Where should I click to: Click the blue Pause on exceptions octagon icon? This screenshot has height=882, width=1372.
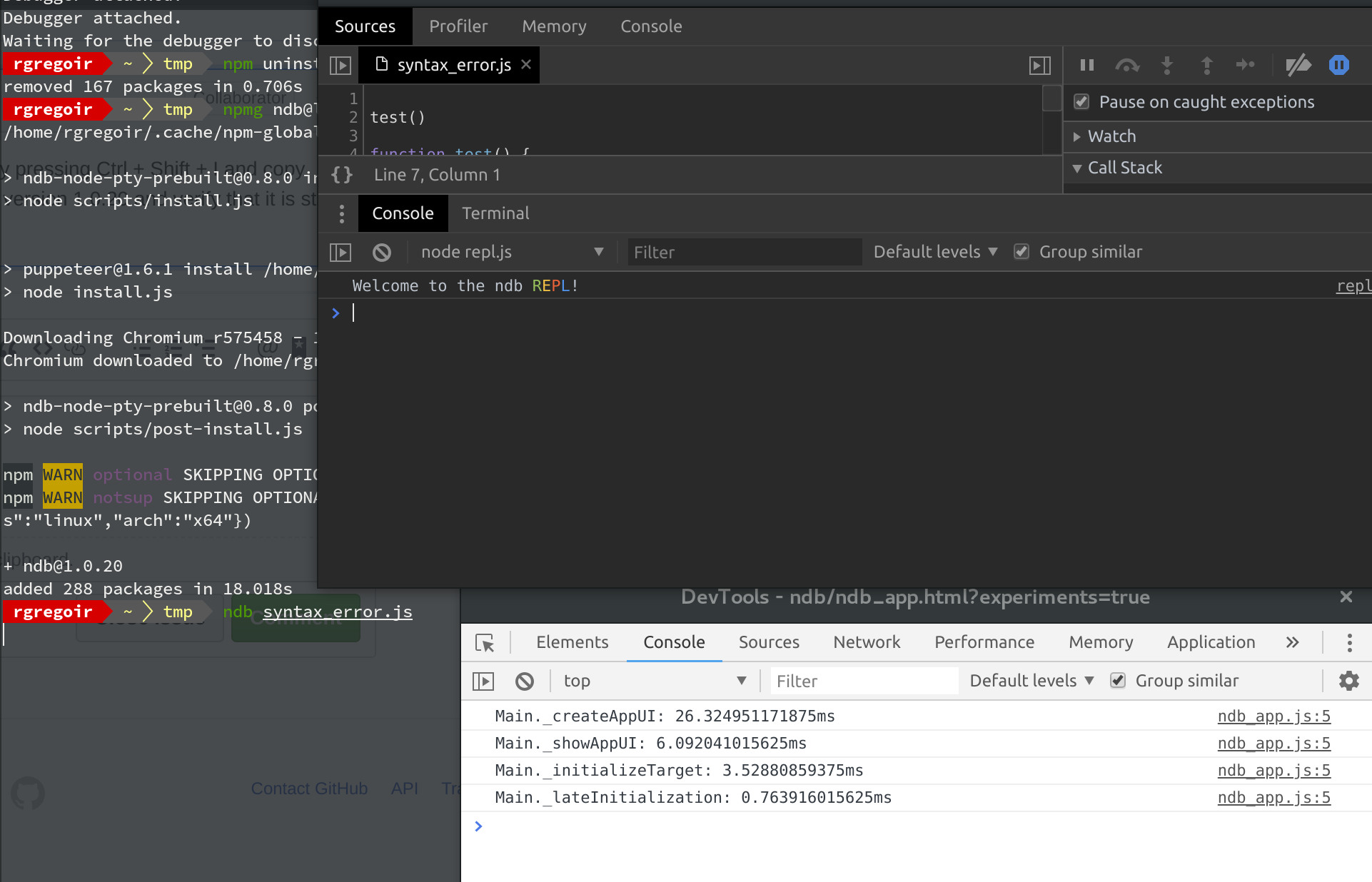pyautogui.click(x=1338, y=65)
